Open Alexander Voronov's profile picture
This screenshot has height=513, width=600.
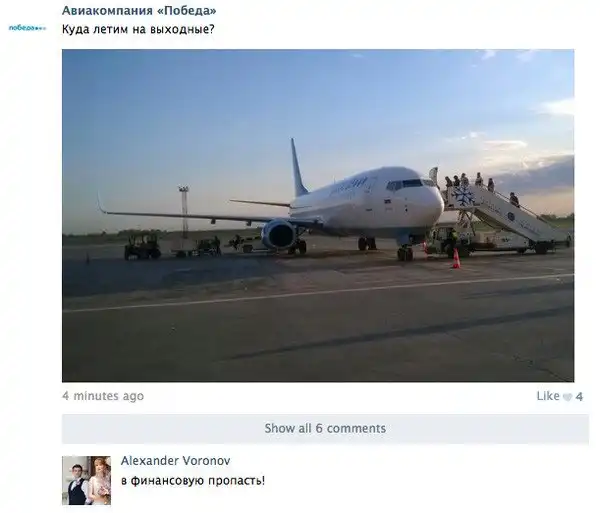[86, 480]
